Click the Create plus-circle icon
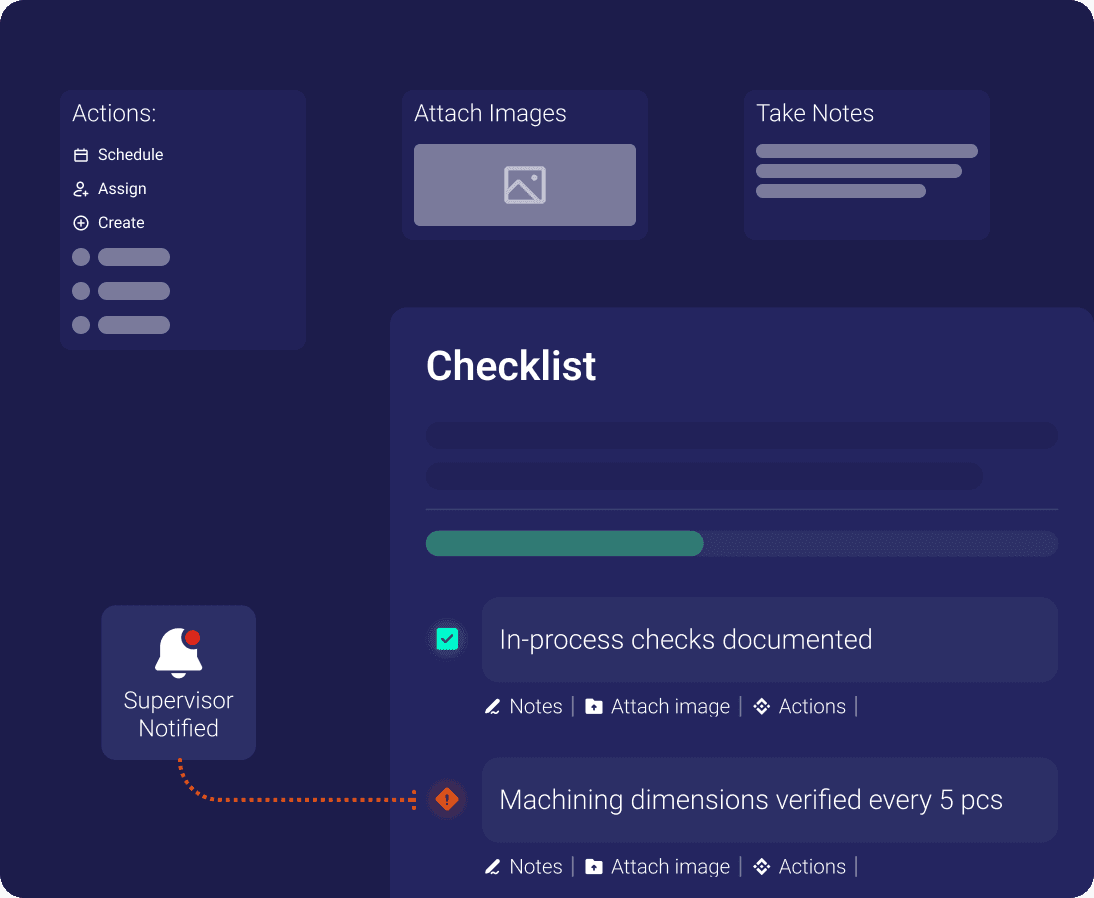 pyautogui.click(x=81, y=223)
